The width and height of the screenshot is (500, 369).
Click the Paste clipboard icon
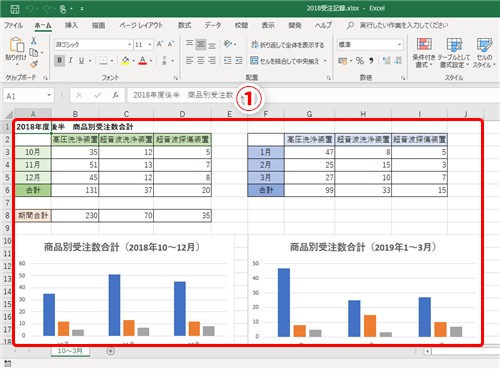coord(16,45)
